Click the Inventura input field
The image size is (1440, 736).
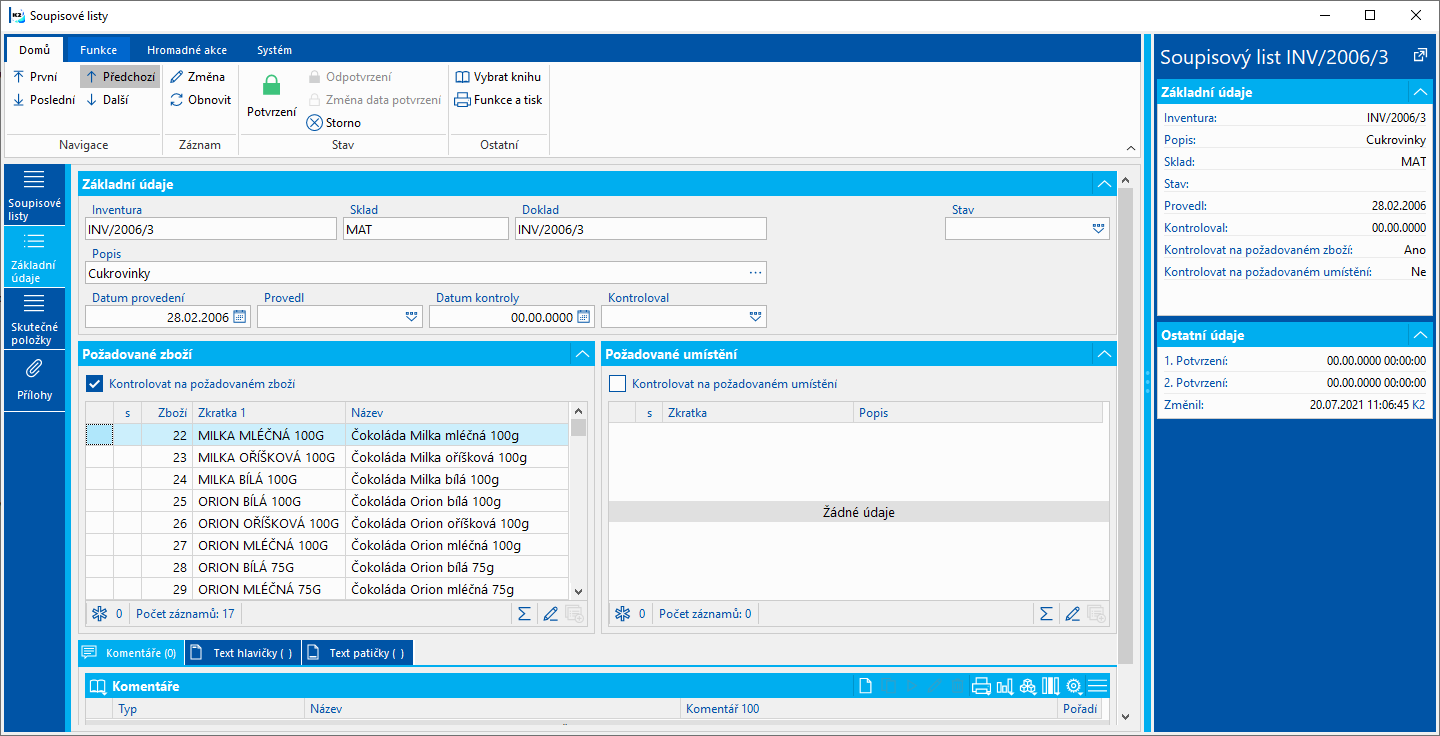[x=211, y=229]
